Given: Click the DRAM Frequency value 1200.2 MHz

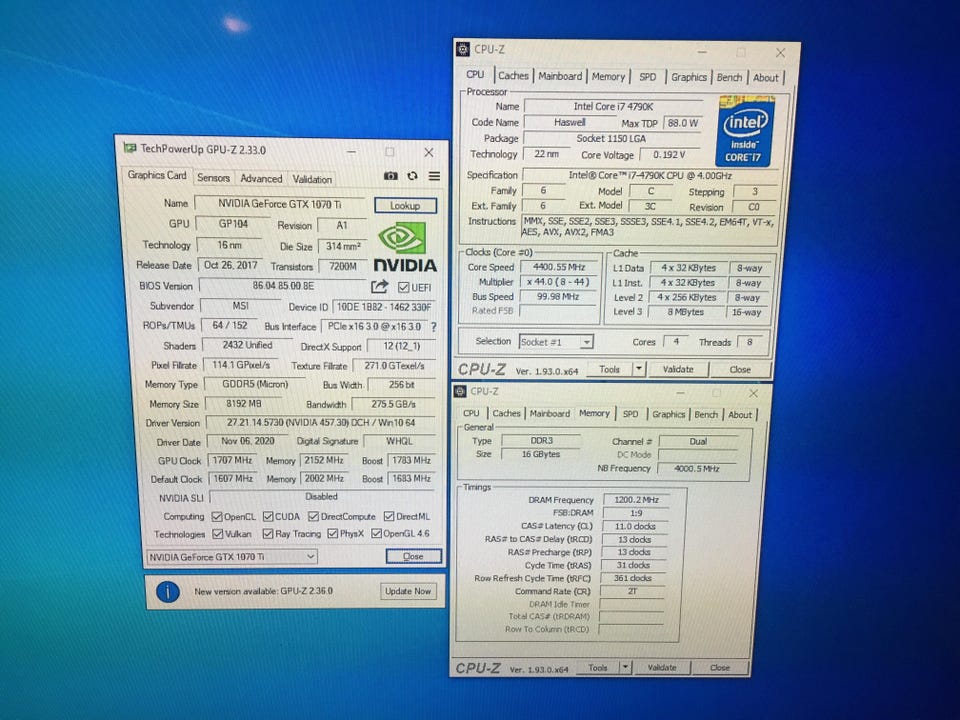Looking at the screenshot, I should click(637, 500).
